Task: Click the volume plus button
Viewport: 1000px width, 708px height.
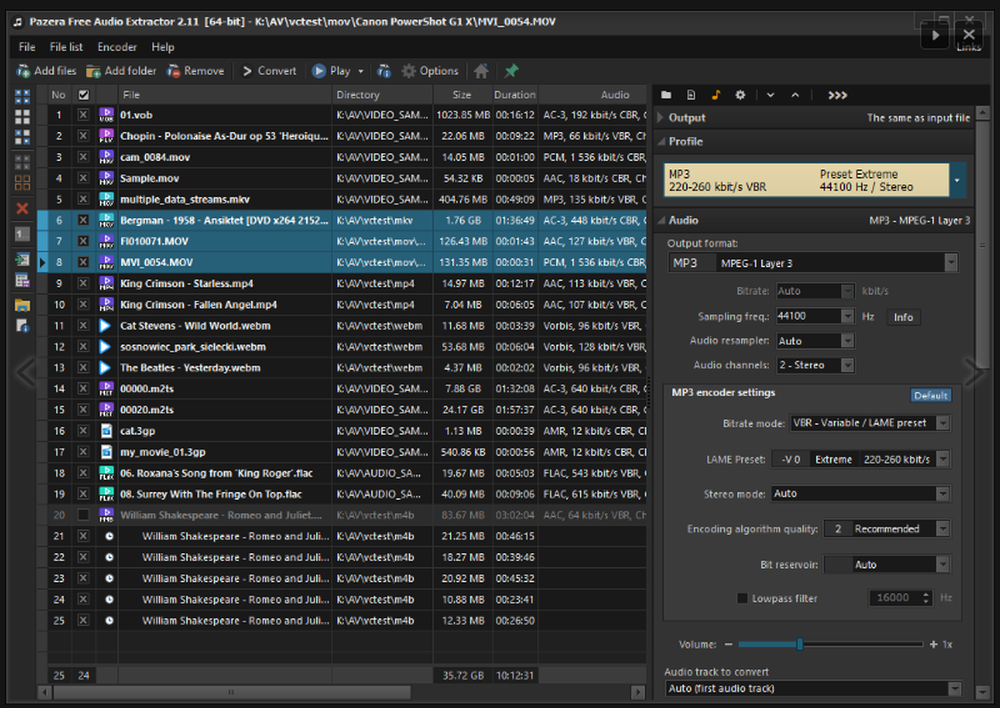Action: pos(934,644)
